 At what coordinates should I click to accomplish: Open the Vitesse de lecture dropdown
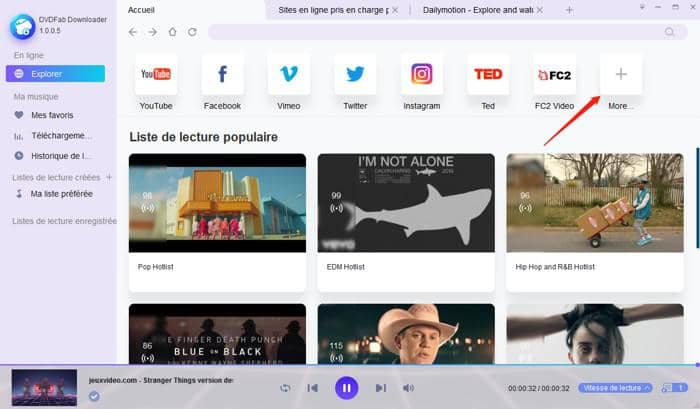(615, 388)
